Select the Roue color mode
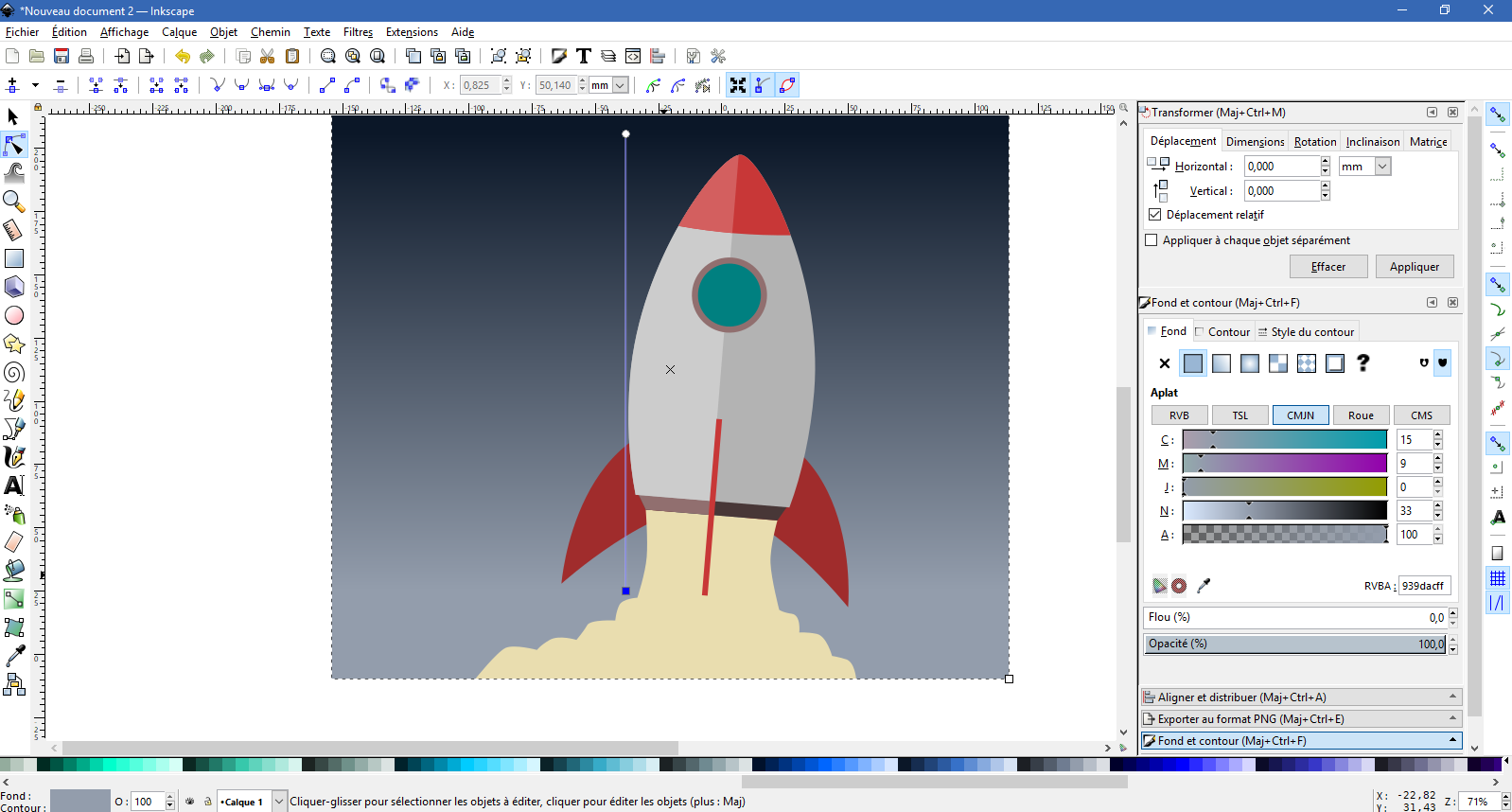Screen dimensions: 1512x812 pos(1362,415)
